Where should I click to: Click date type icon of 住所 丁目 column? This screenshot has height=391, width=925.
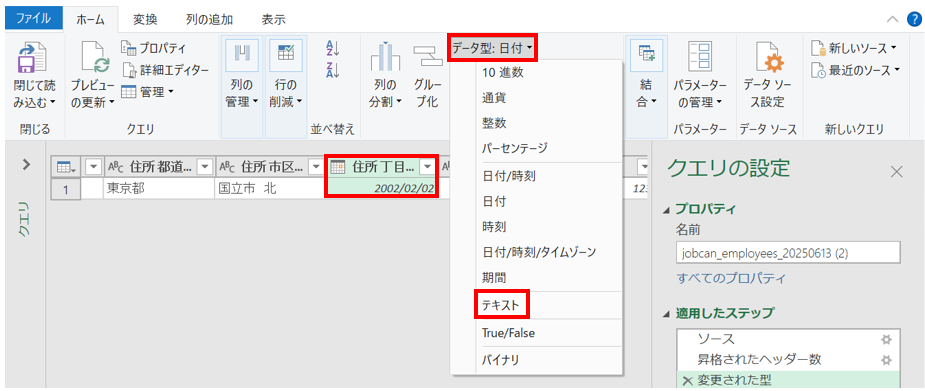(337, 168)
